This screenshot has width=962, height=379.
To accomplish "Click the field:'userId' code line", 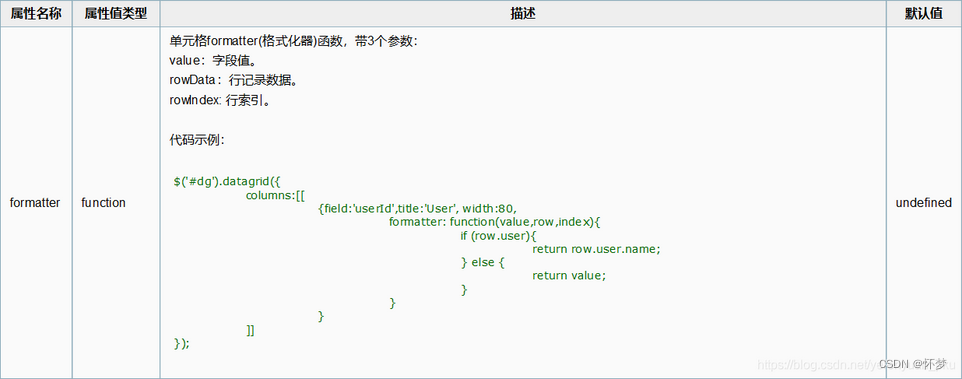I will coord(418,209).
